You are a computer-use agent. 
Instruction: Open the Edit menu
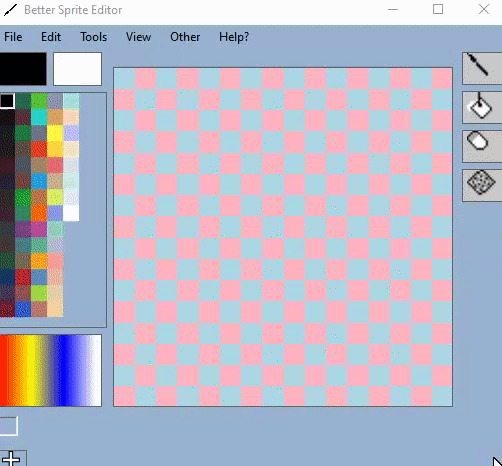pyautogui.click(x=51, y=37)
